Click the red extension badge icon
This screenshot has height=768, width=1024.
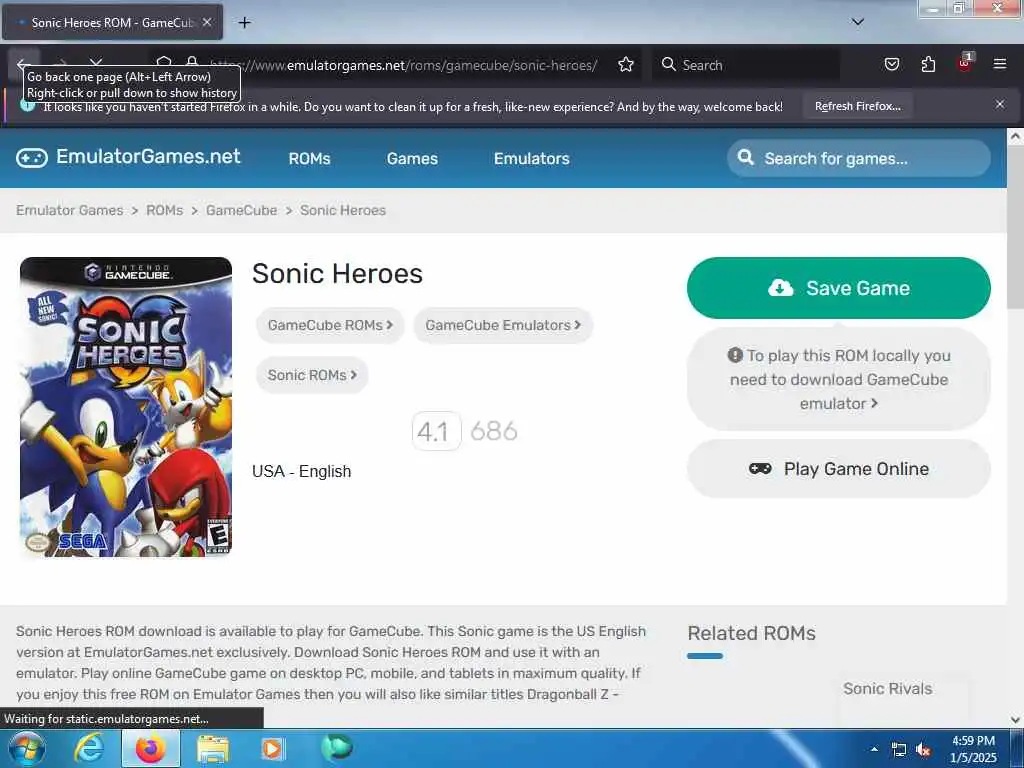click(x=965, y=63)
